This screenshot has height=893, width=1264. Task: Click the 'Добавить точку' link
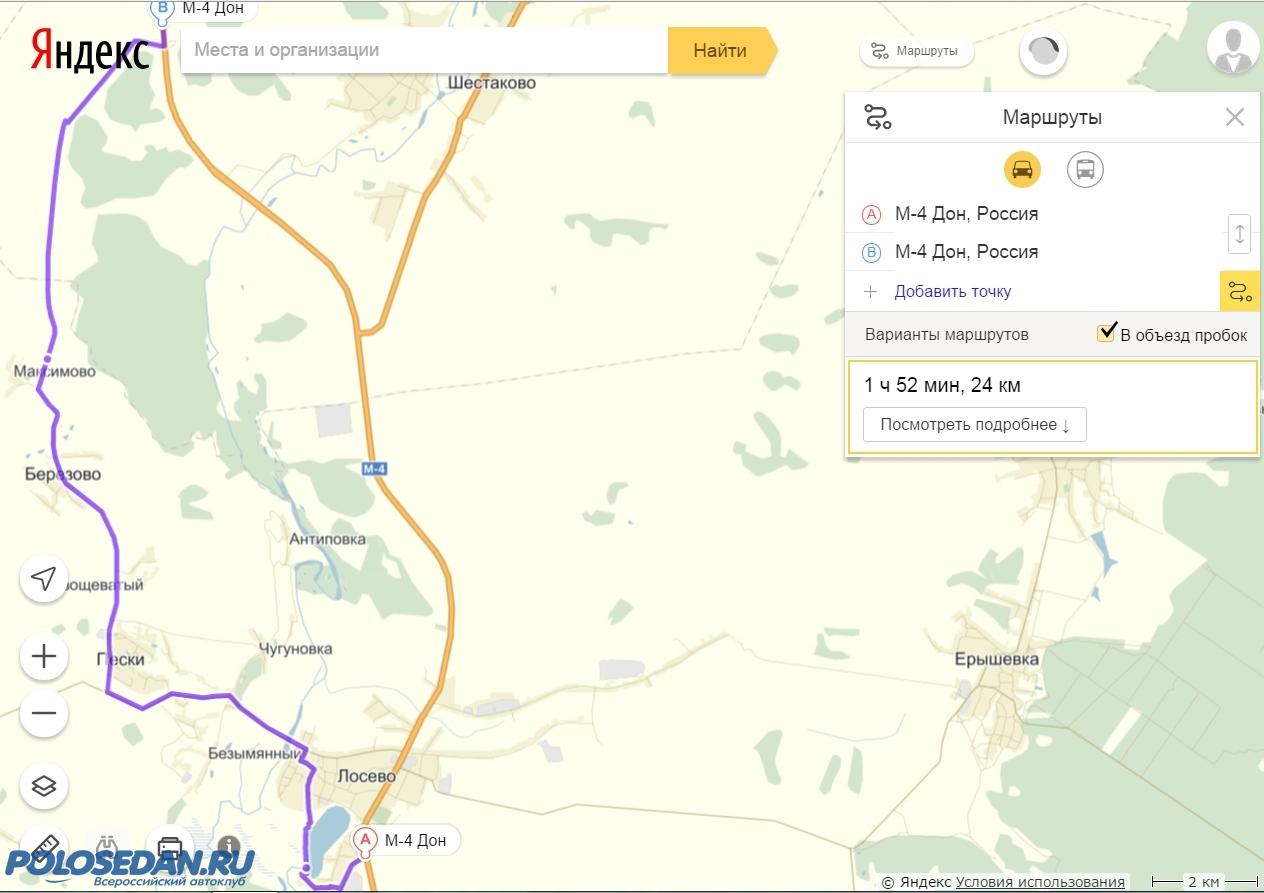952,292
